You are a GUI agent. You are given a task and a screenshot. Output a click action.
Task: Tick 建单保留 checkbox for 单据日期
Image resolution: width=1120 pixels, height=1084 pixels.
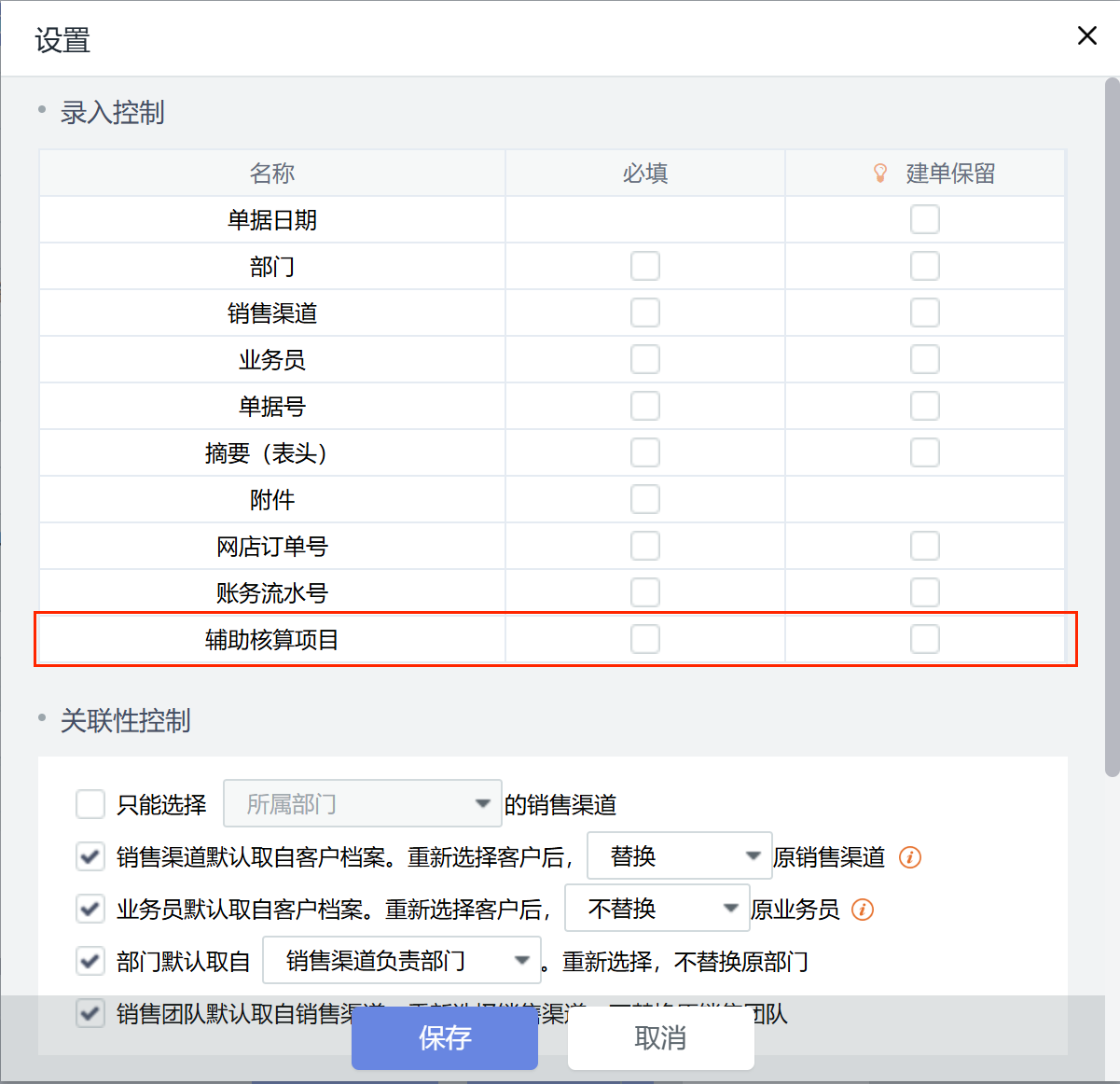coord(924,219)
